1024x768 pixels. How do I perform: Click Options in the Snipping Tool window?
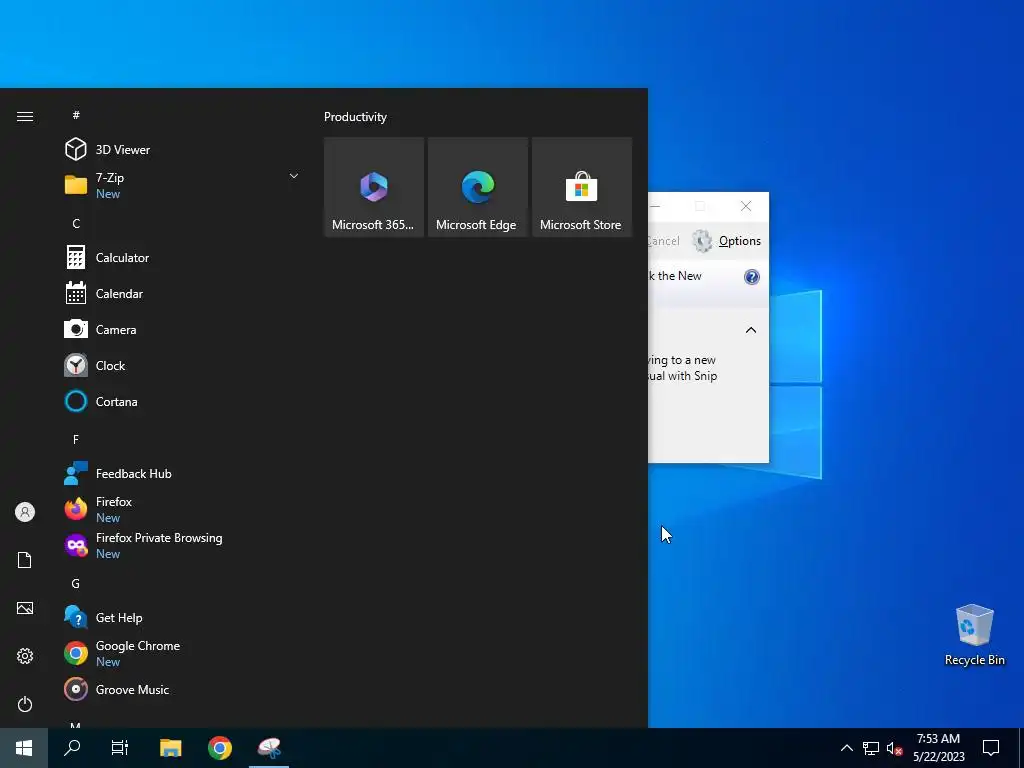coord(726,241)
